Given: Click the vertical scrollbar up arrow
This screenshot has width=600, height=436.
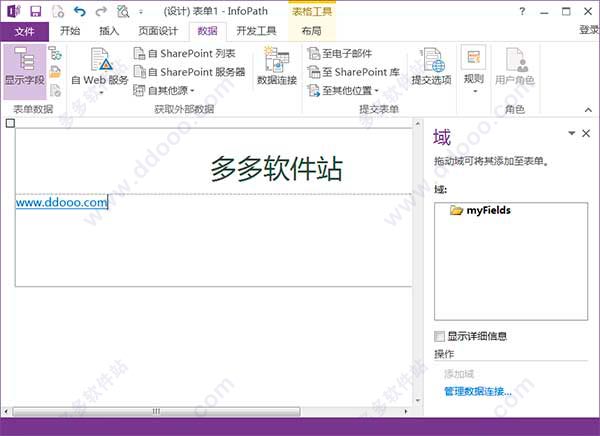Looking at the screenshot, I should [417, 124].
